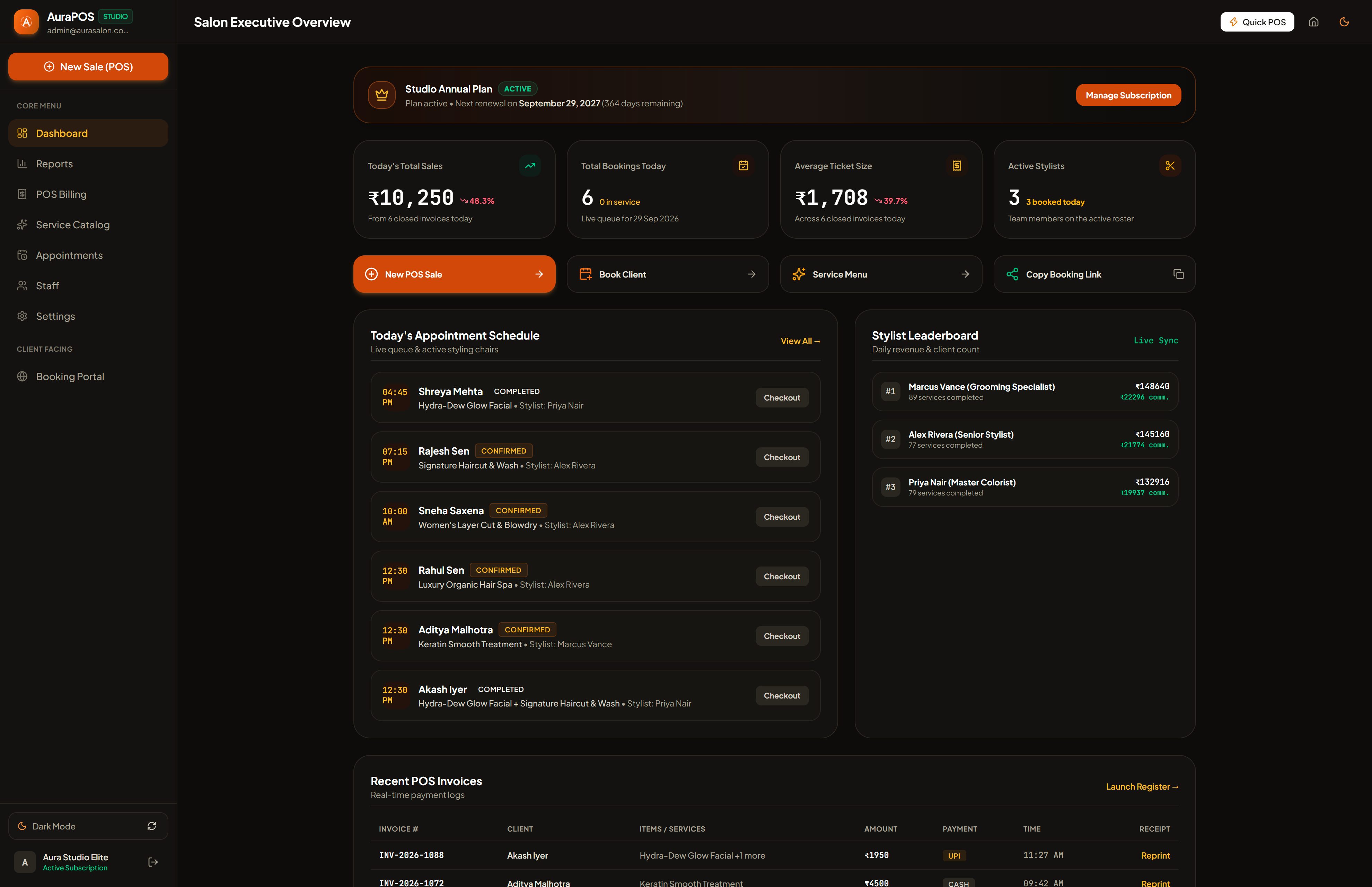This screenshot has height=887, width=1372.
Task: Click the Reports chart icon in sidebar
Action: pyautogui.click(x=22, y=164)
